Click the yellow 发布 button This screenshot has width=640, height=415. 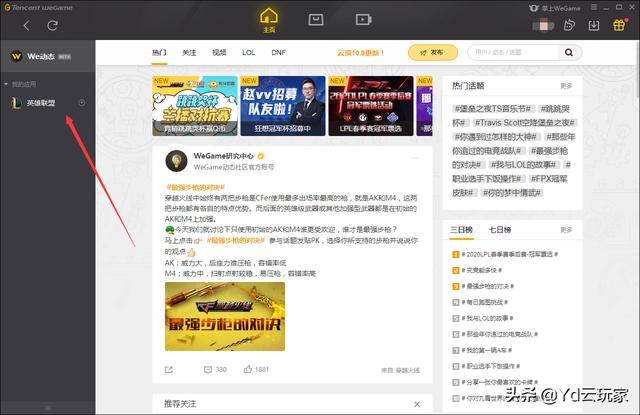pyautogui.click(x=433, y=52)
